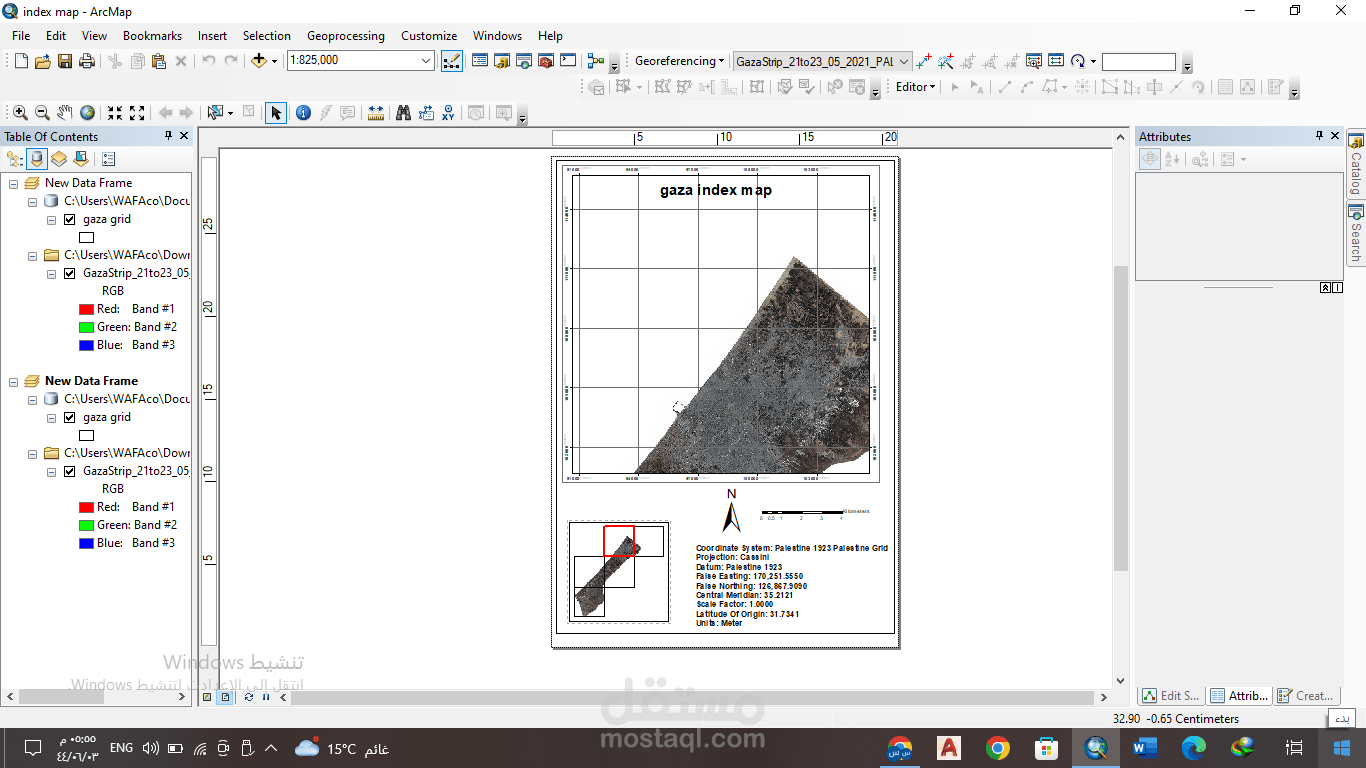Uncheck GazaStrip raster in the lower data frame
This screenshot has height=768, width=1366.
coord(69,471)
